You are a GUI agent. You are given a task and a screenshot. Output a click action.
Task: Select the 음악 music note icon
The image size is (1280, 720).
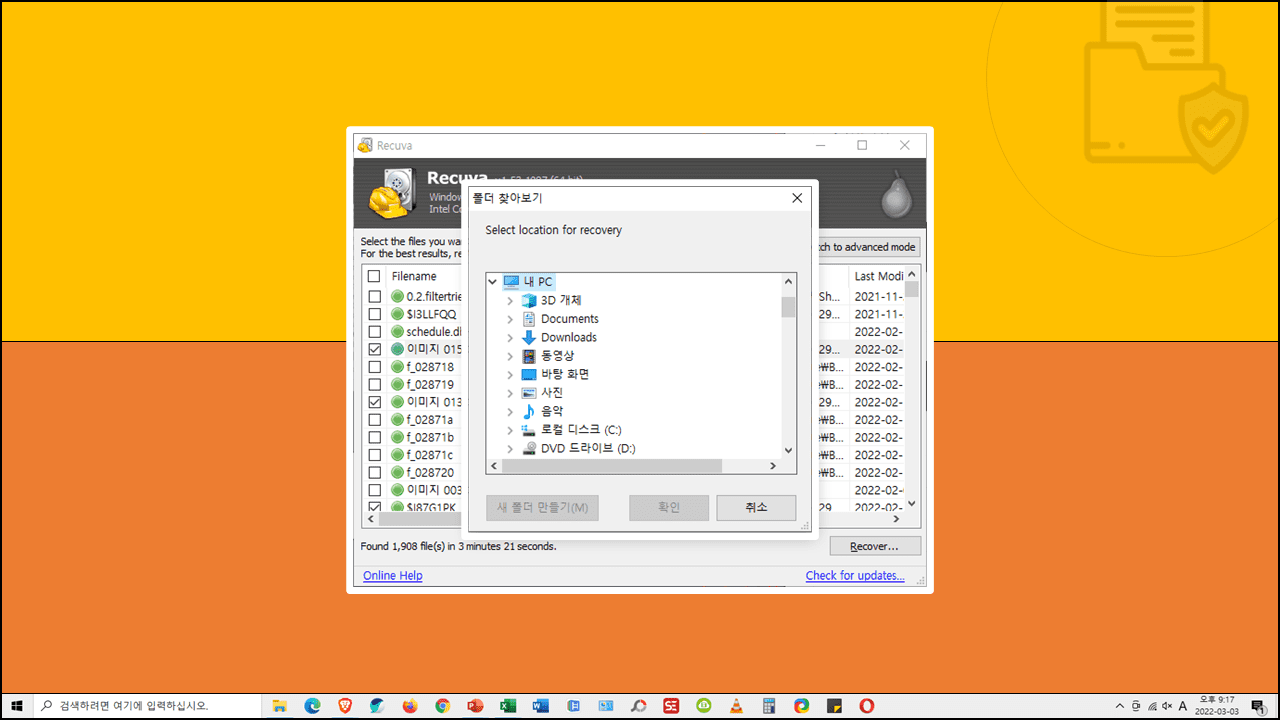(529, 411)
